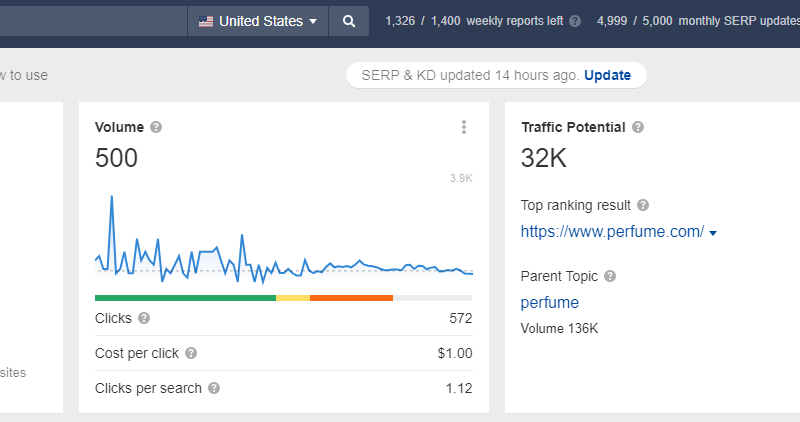800x422 pixels.
Task: Click the tallest spike in the volume chart
Action: coord(111,197)
